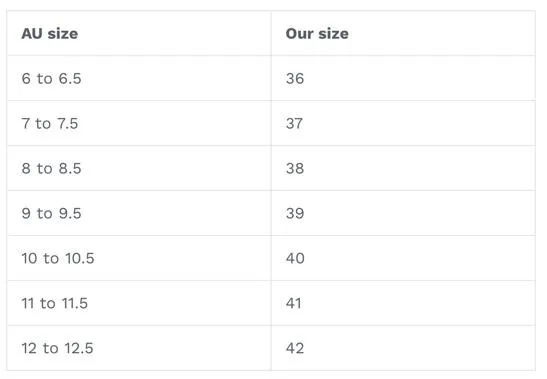
Task: Select the 9 to 9.5 cell
Action: tap(139, 213)
